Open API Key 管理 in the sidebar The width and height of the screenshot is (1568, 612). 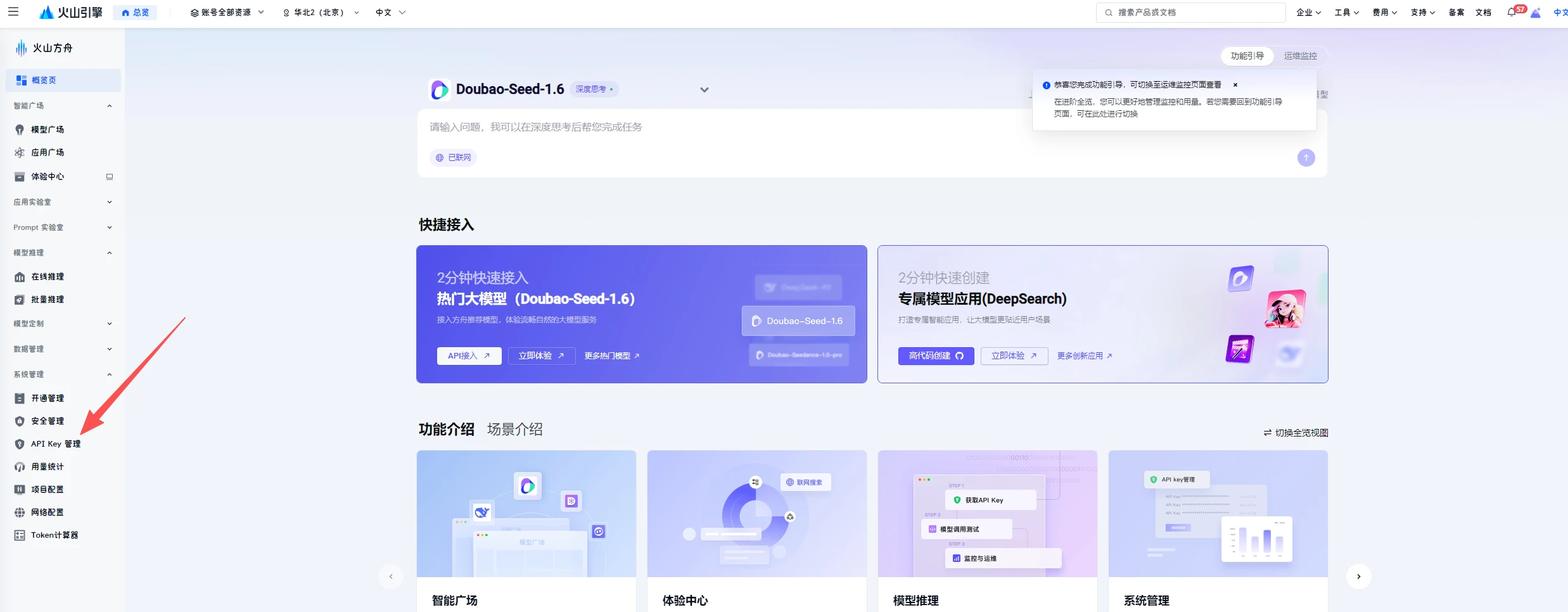click(55, 443)
